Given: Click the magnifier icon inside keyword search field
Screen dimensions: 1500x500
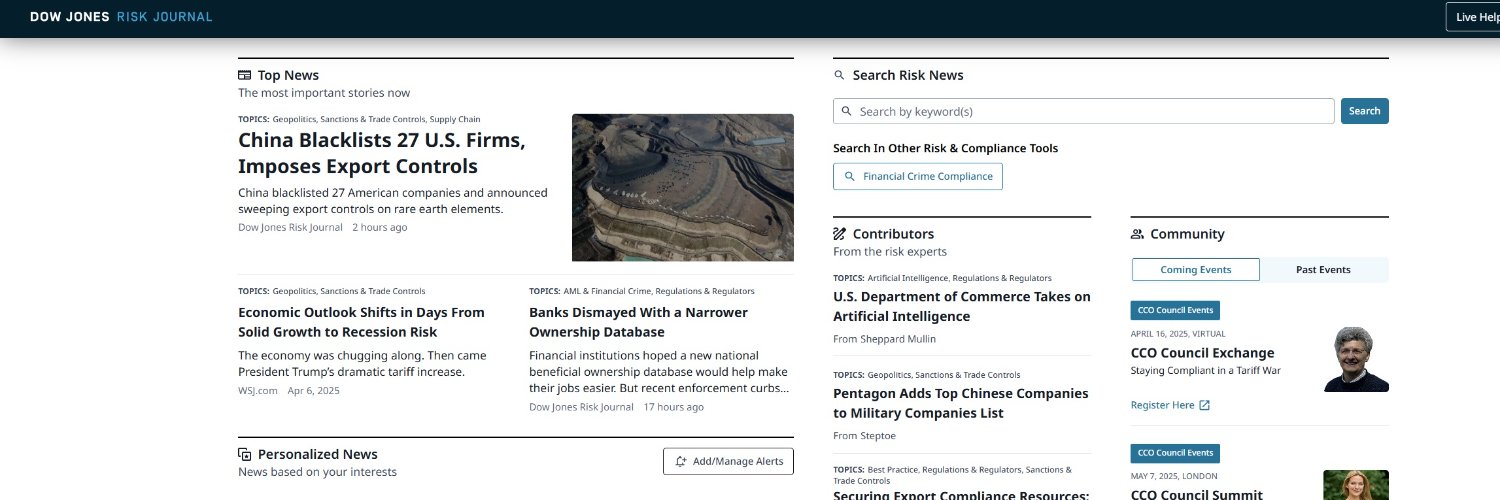Looking at the screenshot, I should click(x=847, y=111).
